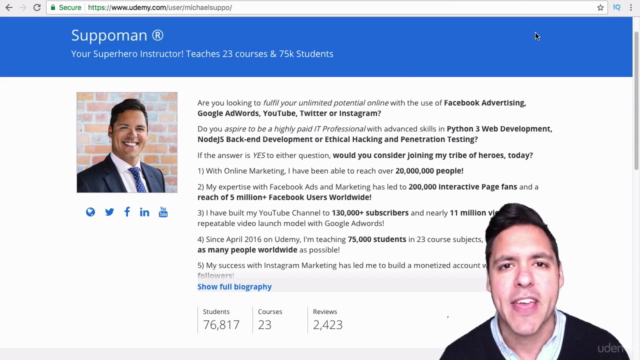Screen dimensions: 640x360
Task: Click the browser forward arrow
Action: pyautogui.click(x=23, y=7)
